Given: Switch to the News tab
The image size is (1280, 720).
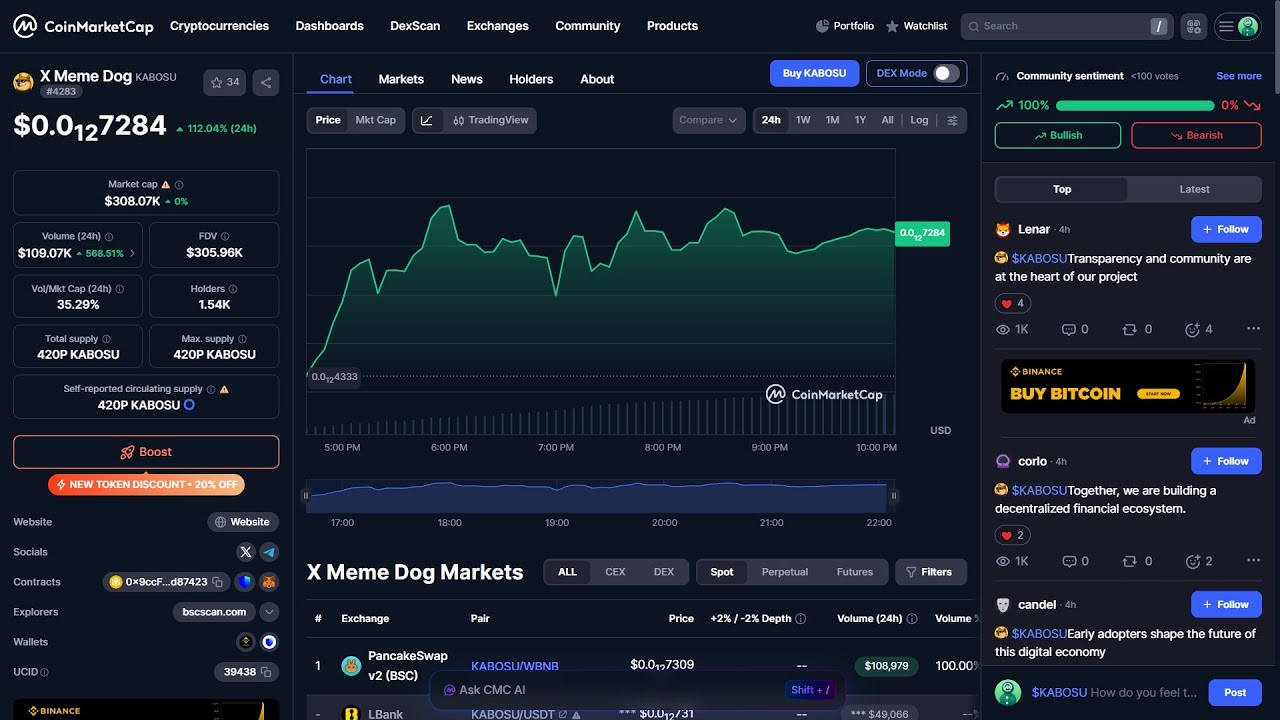Looking at the screenshot, I should (x=467, y=79).
